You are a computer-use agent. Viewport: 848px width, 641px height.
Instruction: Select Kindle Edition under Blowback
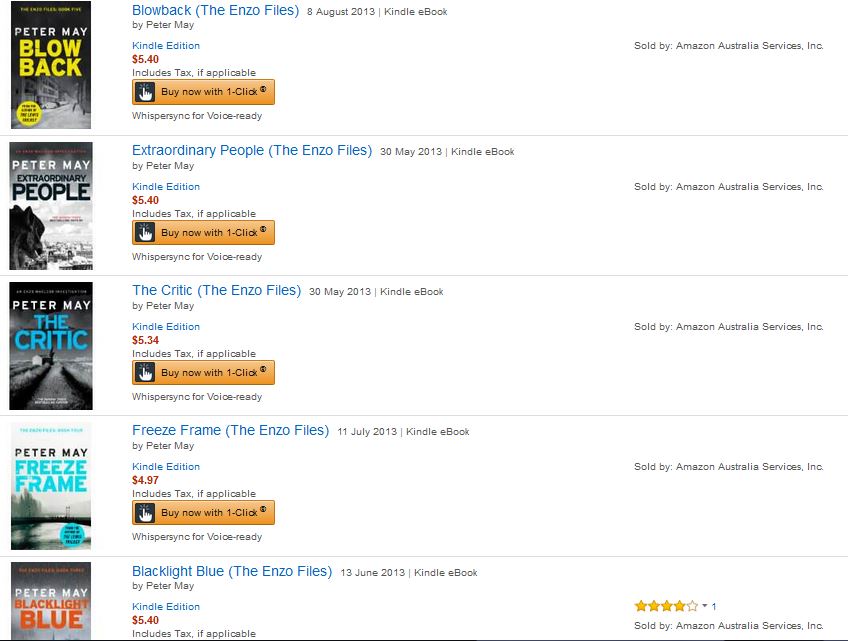(x=166, y=46)
